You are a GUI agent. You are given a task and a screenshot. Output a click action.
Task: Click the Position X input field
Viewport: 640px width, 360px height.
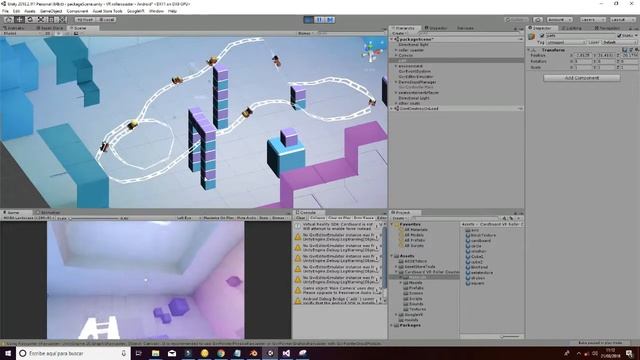click(x=584, y=55)
